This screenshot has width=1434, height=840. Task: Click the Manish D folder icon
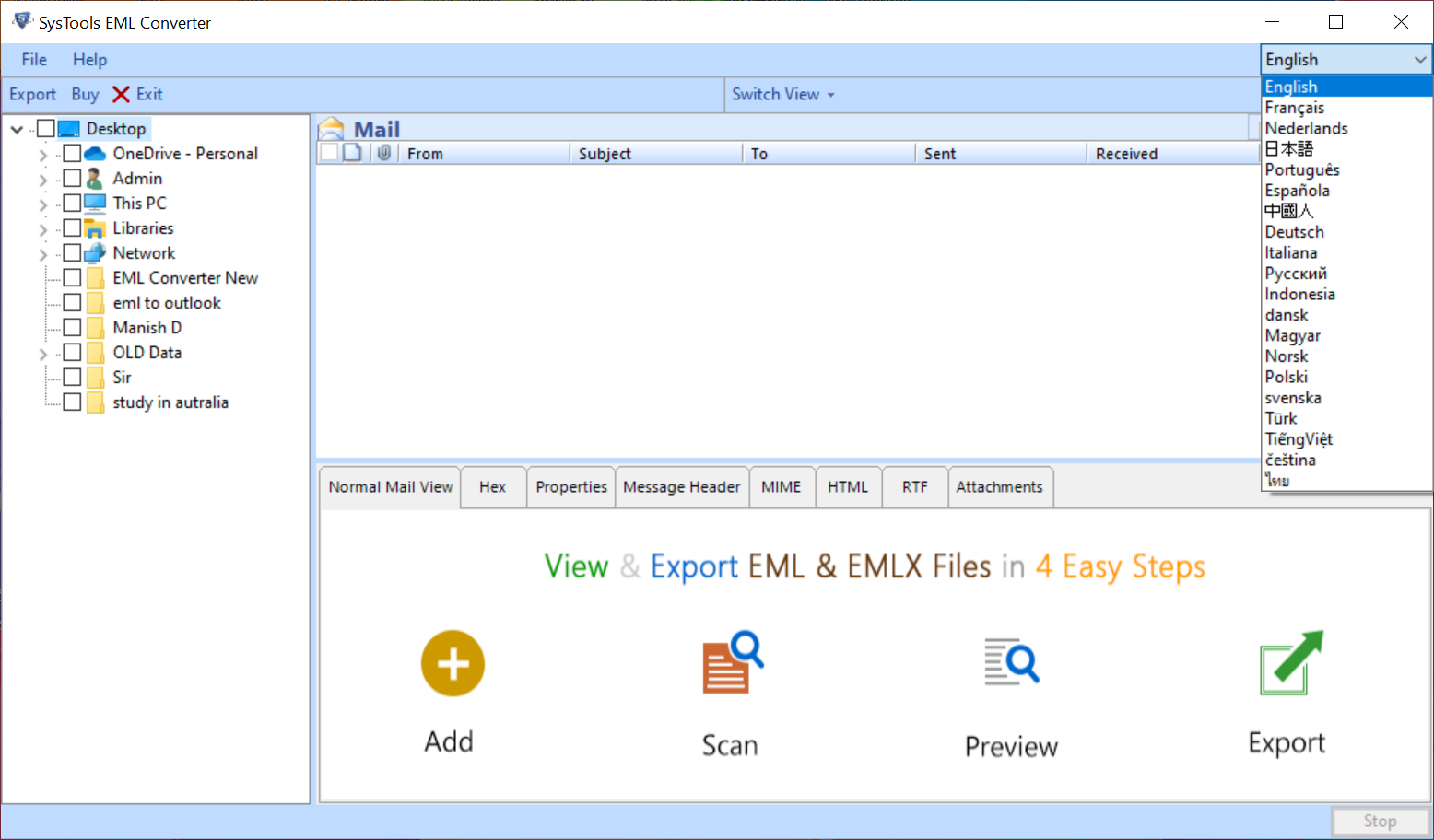tap(95, 328)
